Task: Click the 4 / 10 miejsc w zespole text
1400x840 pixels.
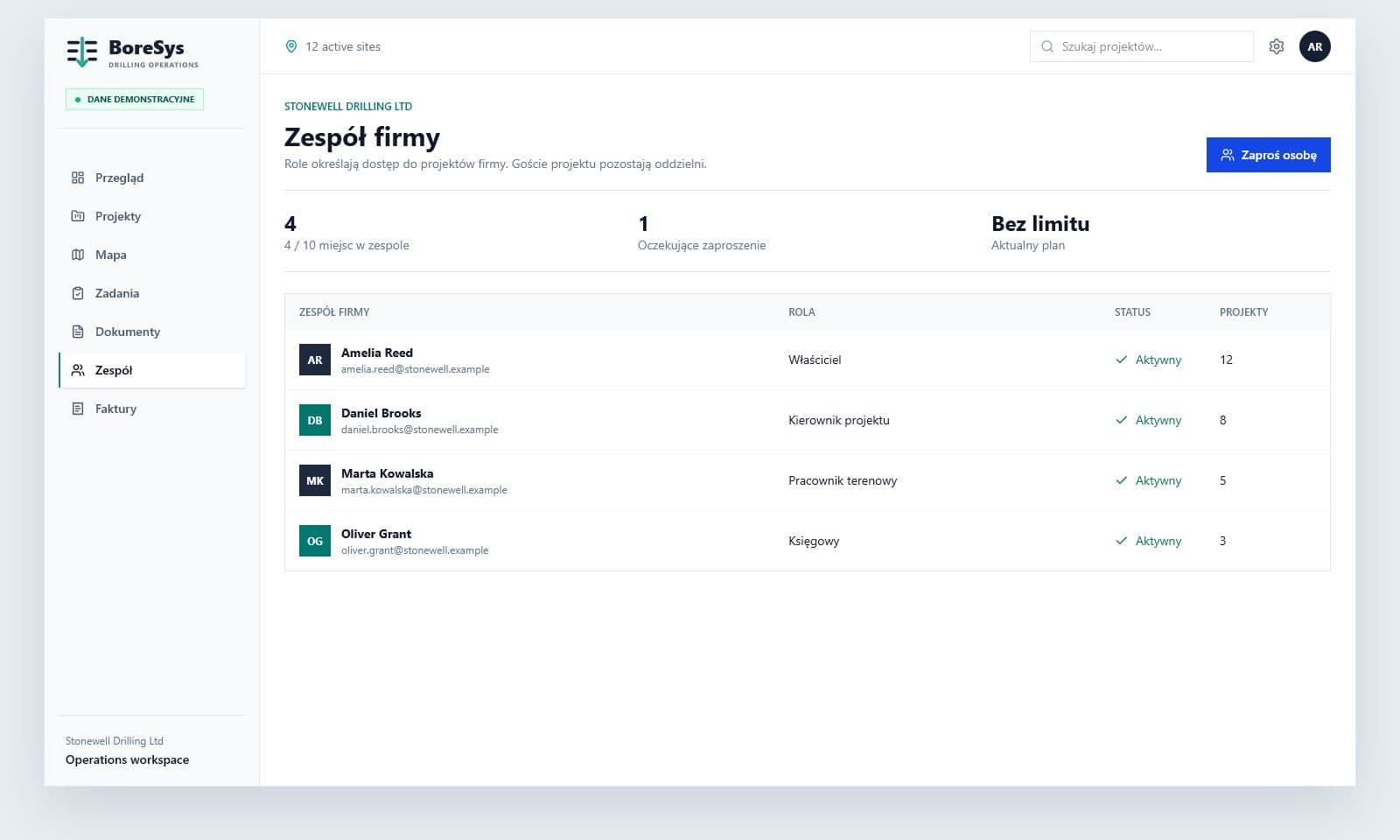Action: [x=346, y=245]
